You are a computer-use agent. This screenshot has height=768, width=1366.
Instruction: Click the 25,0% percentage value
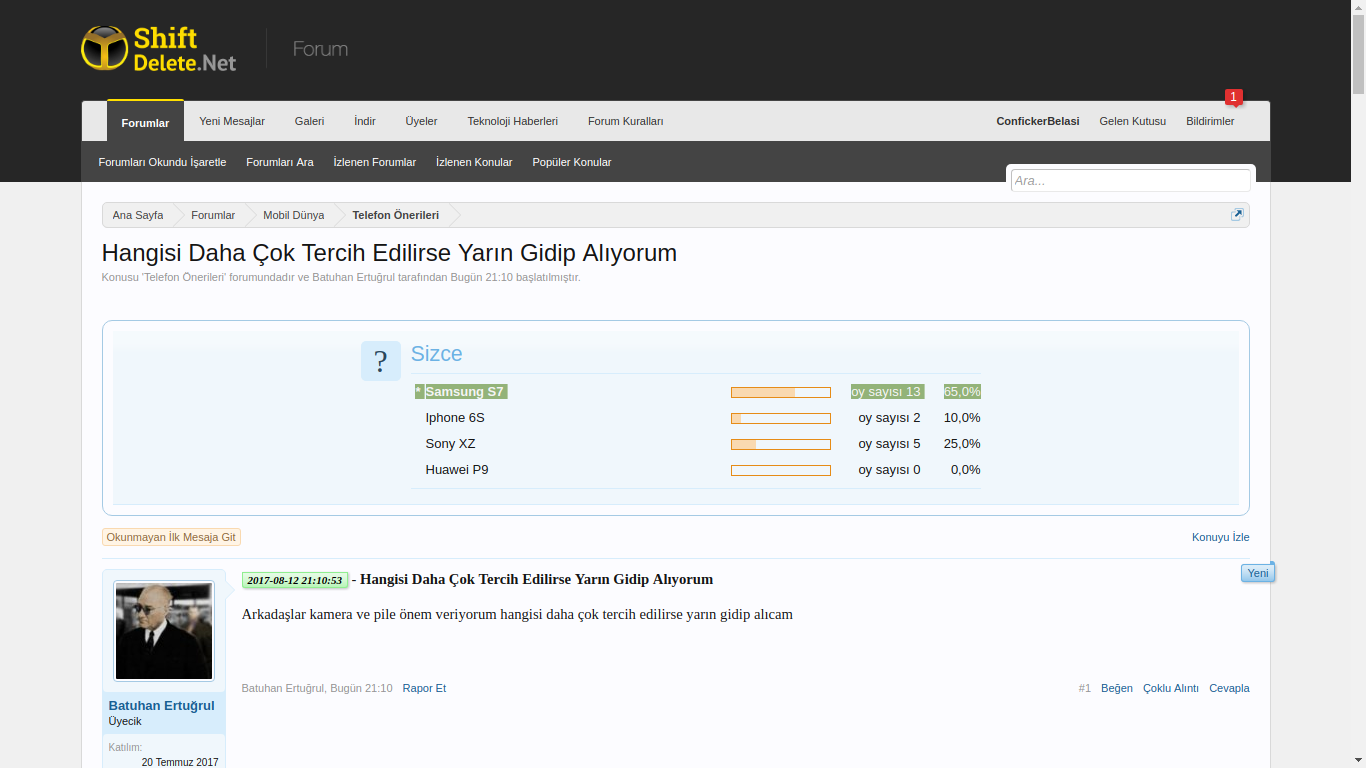tap(962, 444)
